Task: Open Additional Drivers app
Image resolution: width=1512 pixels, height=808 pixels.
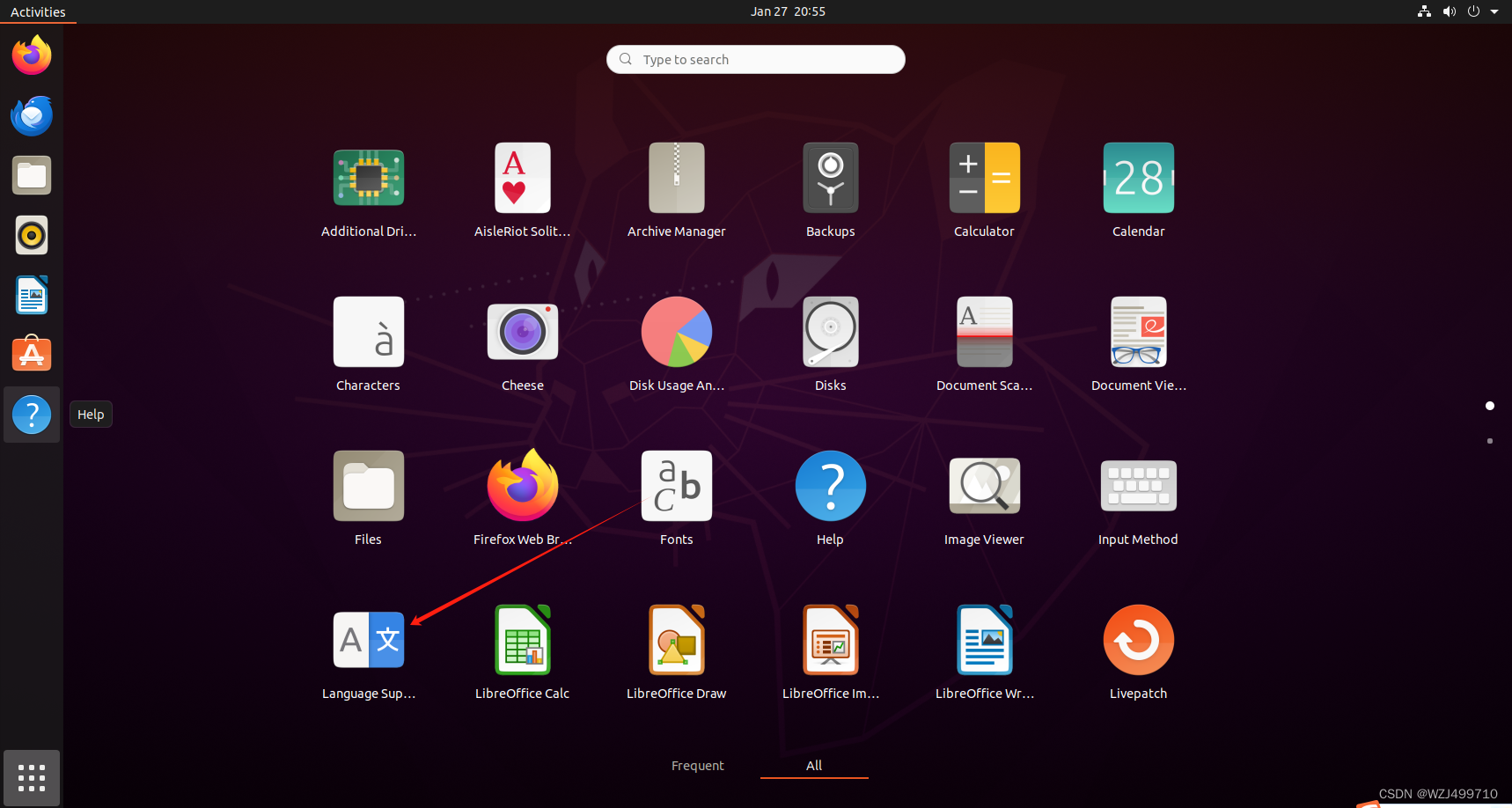Action: [369, 179]
